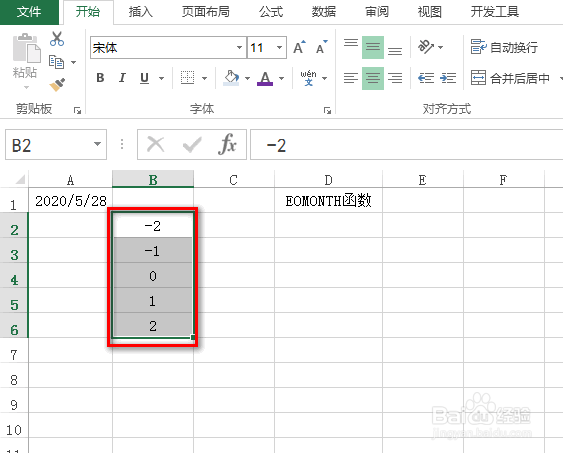The image size is (563, 453).
Task: Click the Cut scissors icon
Action: tap(57, 39)
